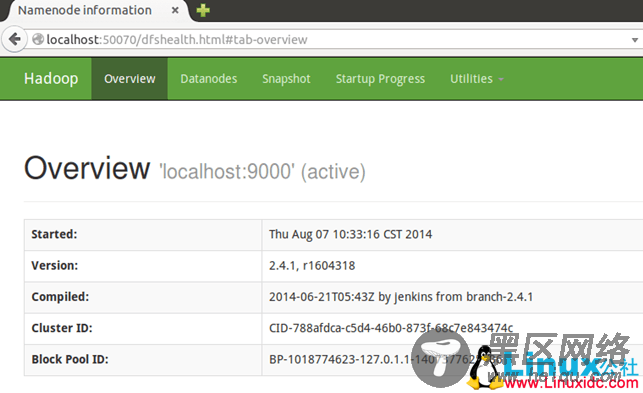Viewport: 643px width, 393px height.
Task: Open a new tab with the green plus
Action: click(203, 10)
